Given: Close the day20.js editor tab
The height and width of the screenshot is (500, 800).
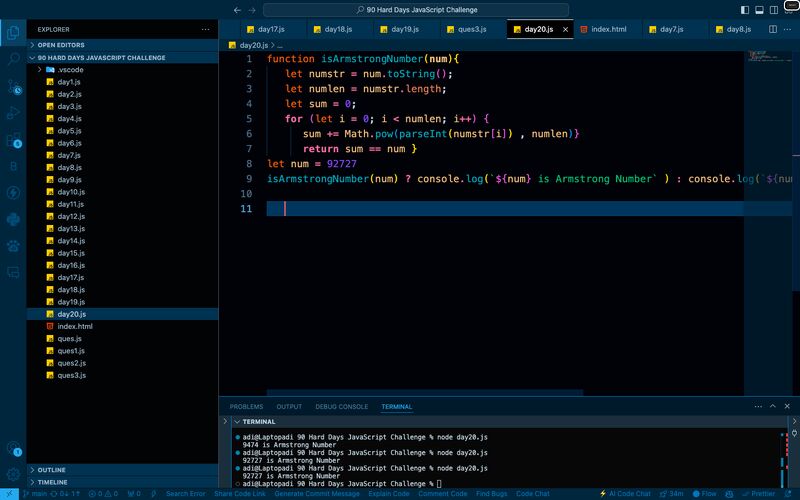Looking at the screenshot, I should [x=565, y=29].
